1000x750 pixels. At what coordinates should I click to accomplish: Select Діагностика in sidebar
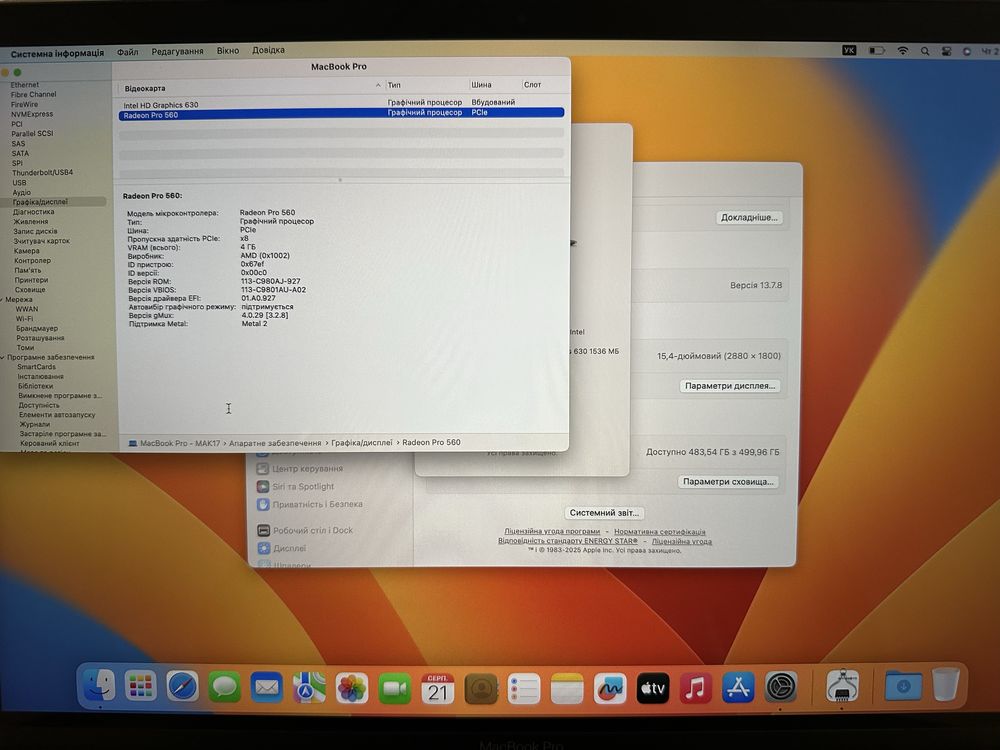coord(34,212)
